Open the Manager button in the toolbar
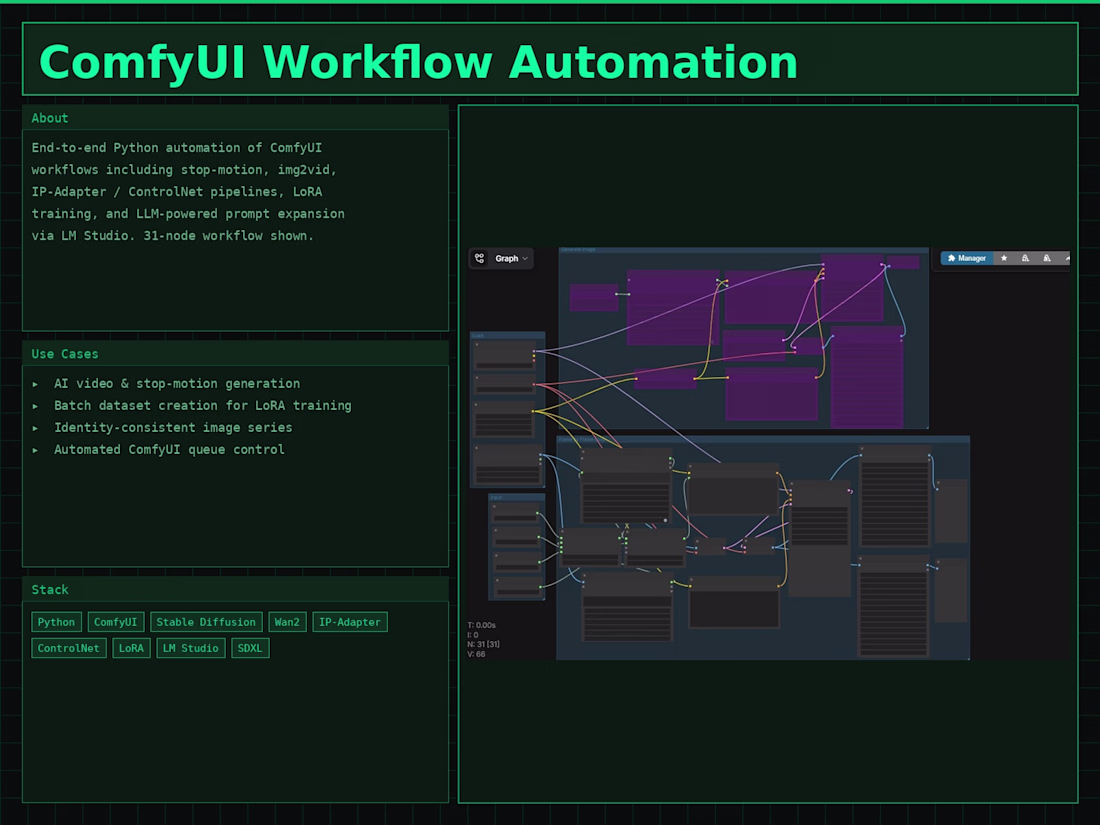Screen dimensions: 1100x825 click(967, 259)
